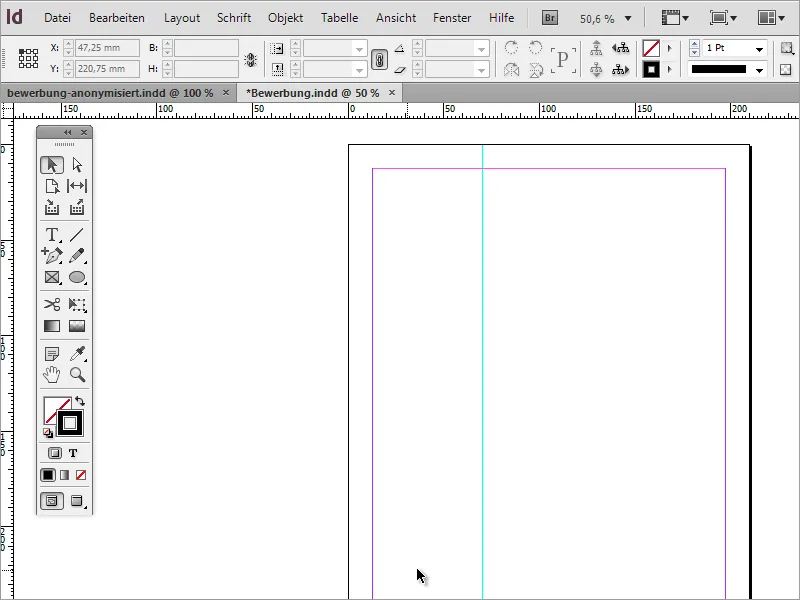
Task: Expand the fill color flyout arrow
Action: point(669,48)
